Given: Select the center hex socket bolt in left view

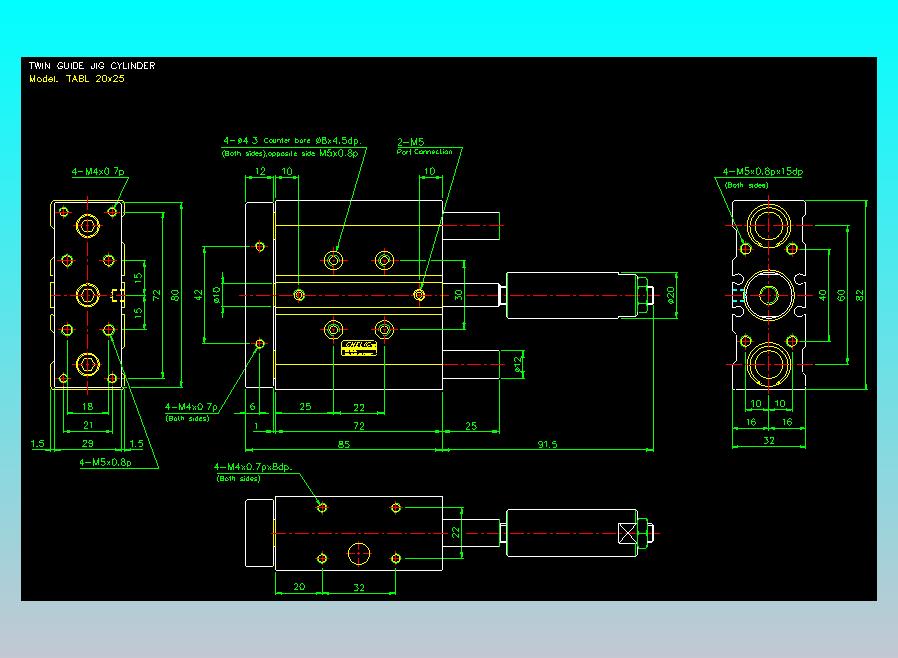Looking at the screenshot, I should click(x=88, y=294).
